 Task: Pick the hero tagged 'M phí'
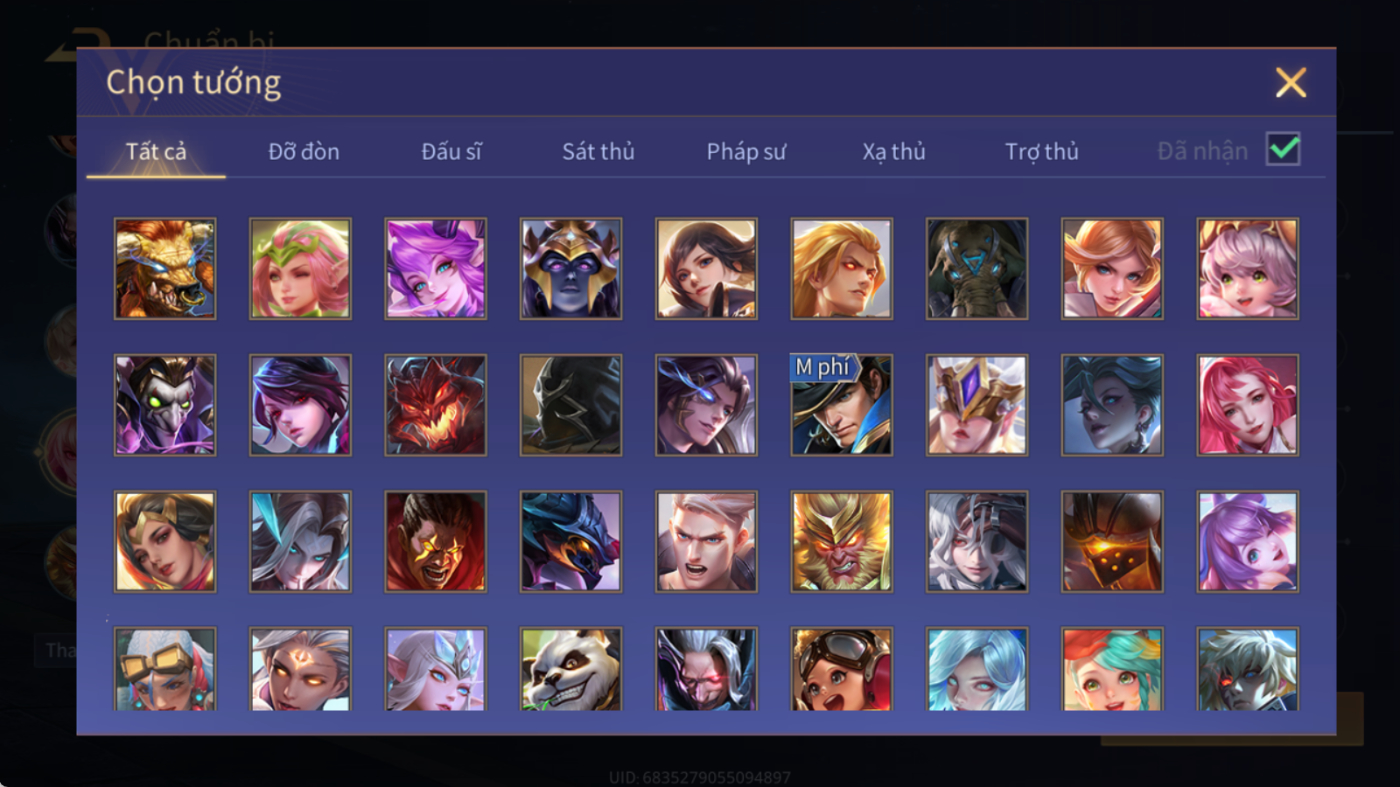842,405
